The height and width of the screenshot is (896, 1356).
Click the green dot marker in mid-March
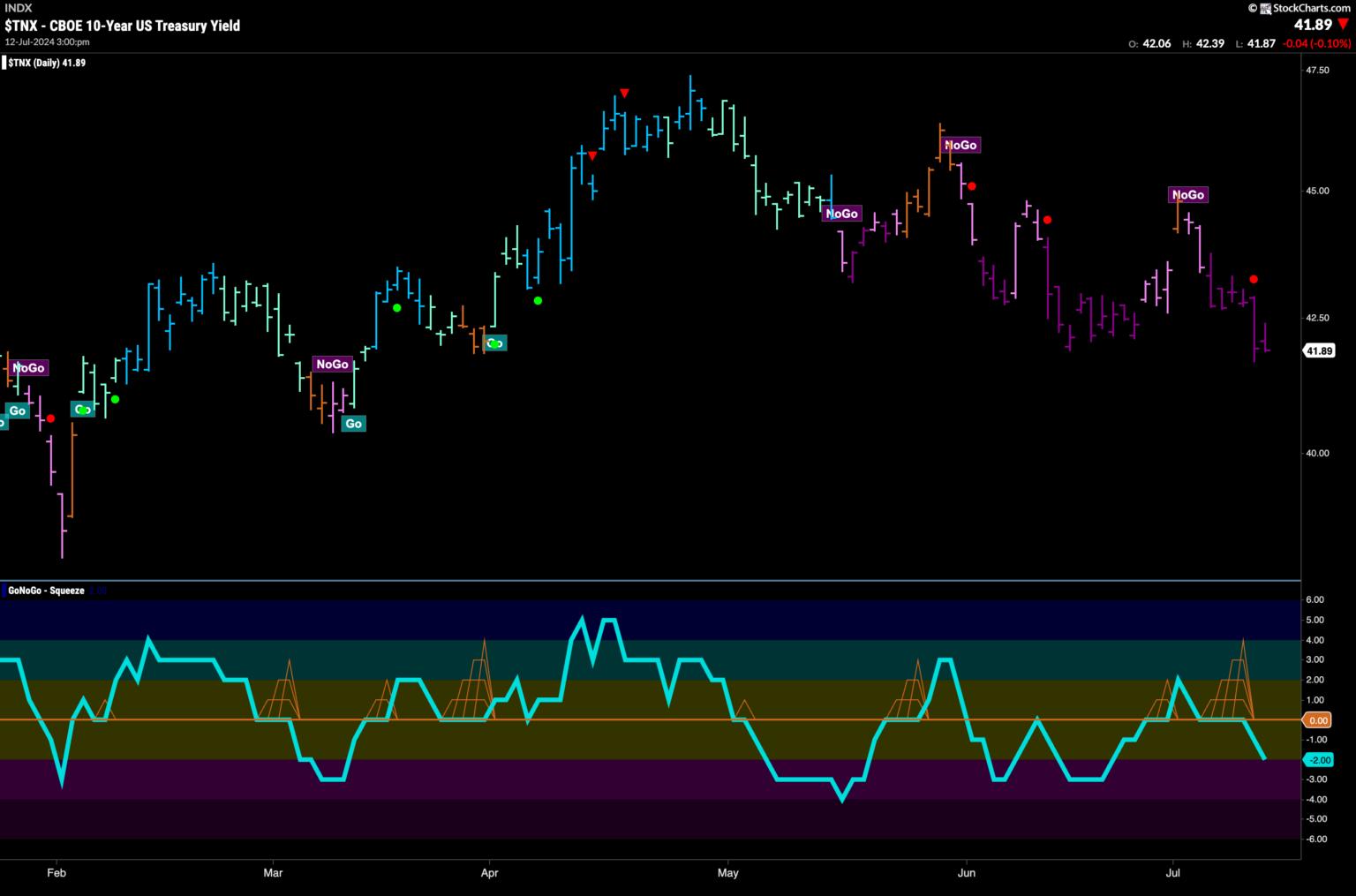click(397, 308)
